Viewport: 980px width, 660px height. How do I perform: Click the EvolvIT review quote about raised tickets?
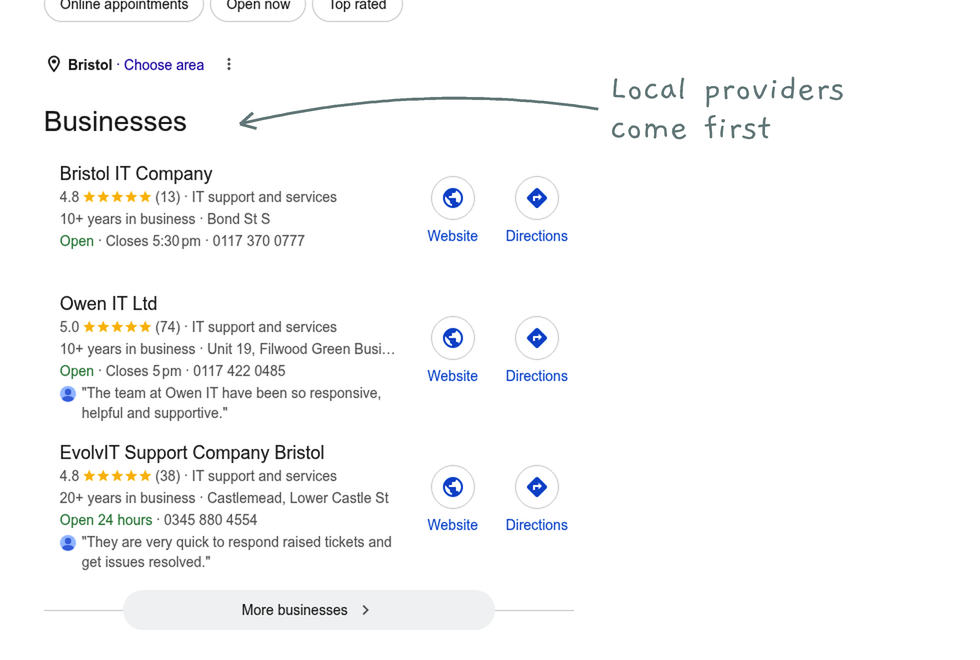[236, 552]
